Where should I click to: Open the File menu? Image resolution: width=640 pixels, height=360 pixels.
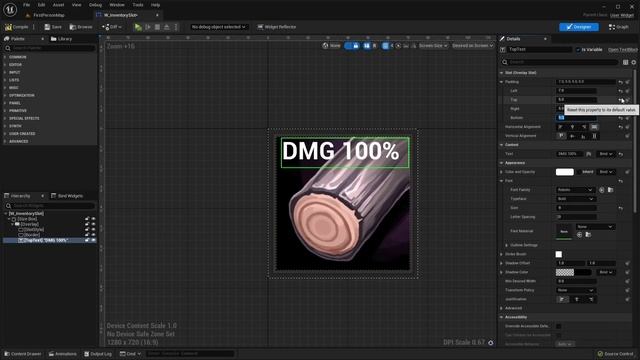pos(27,5)
